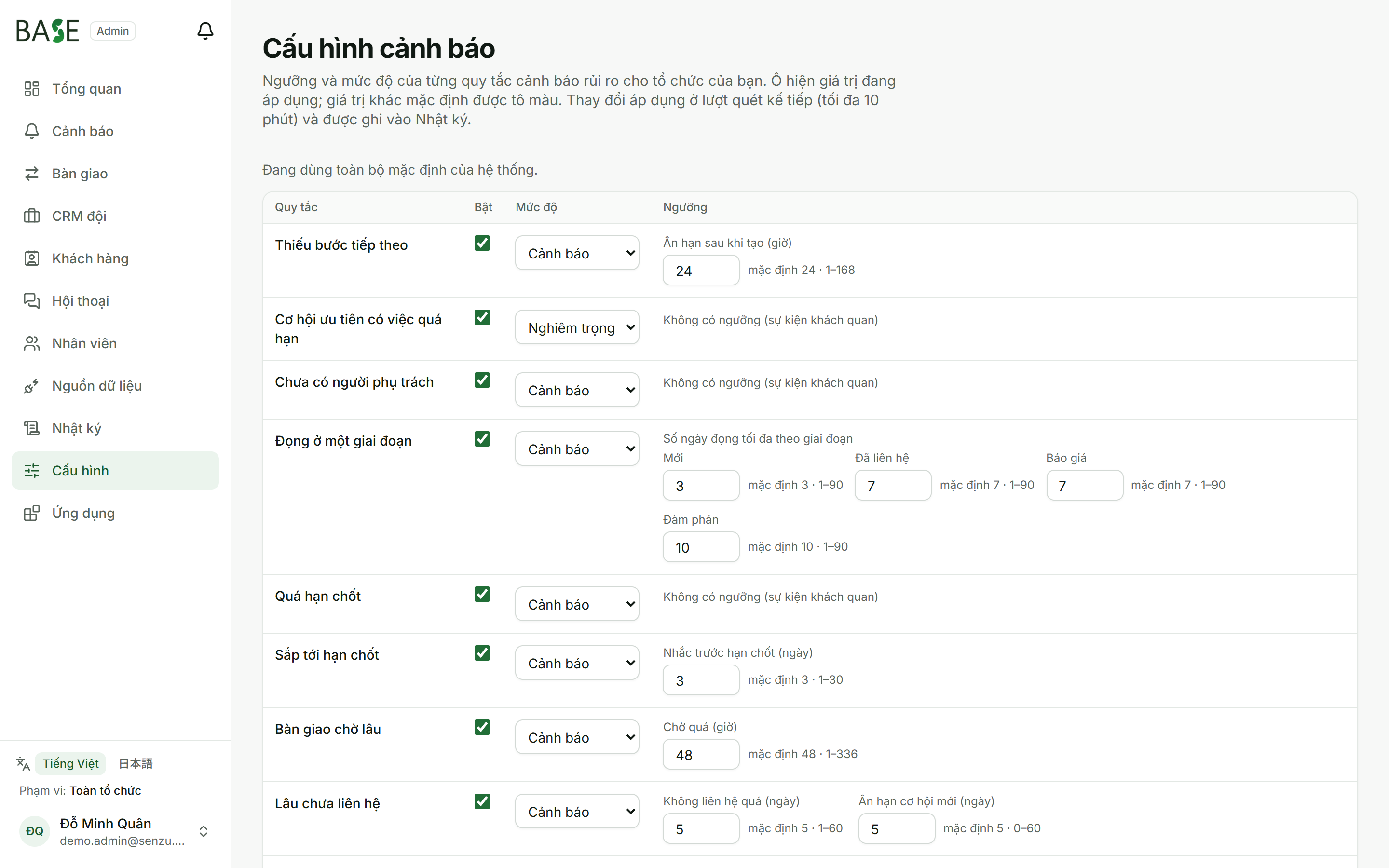The image size is (1389, 868).
Task: Open severity dropdown for Bàn giao chờ lâu
Action: [x=577, y=737]
